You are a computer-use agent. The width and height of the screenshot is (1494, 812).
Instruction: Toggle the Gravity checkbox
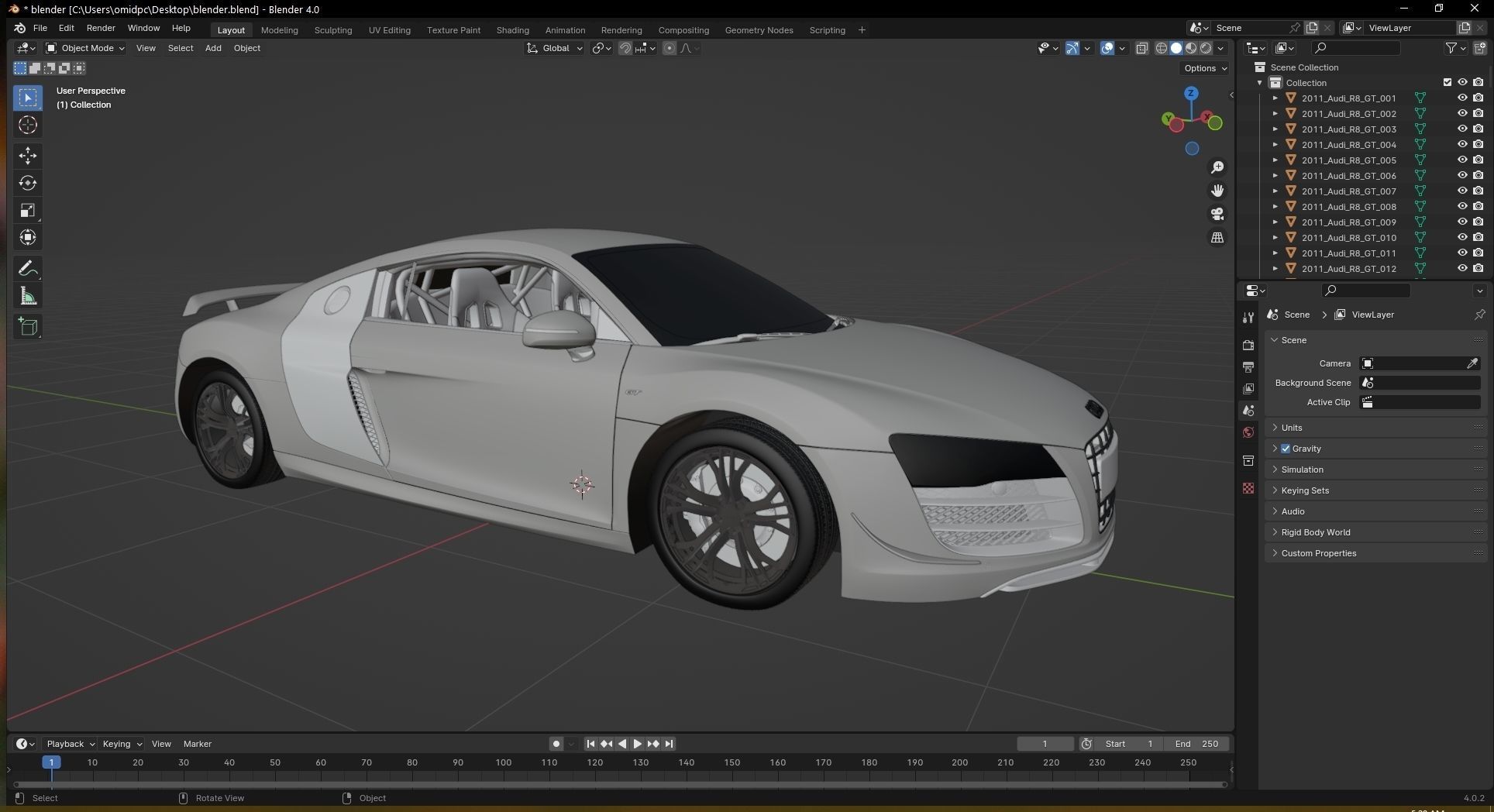tap(1286, 449)
